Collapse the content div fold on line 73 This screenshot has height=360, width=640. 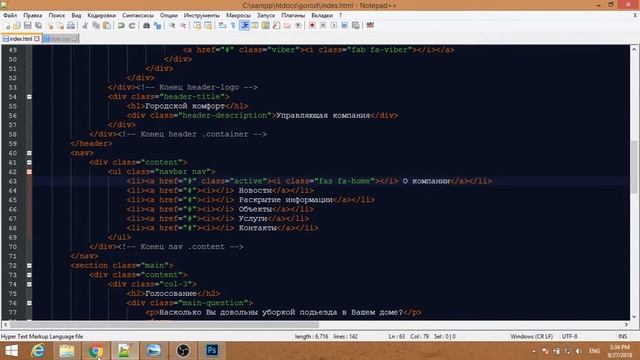pos(29,275)
